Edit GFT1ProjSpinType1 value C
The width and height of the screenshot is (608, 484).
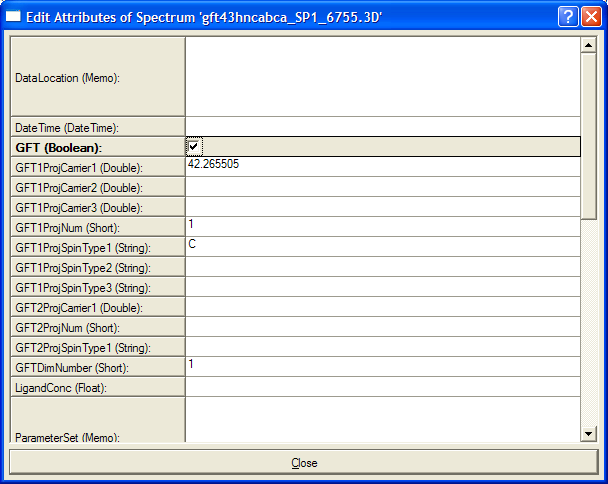tap(382, 247)
